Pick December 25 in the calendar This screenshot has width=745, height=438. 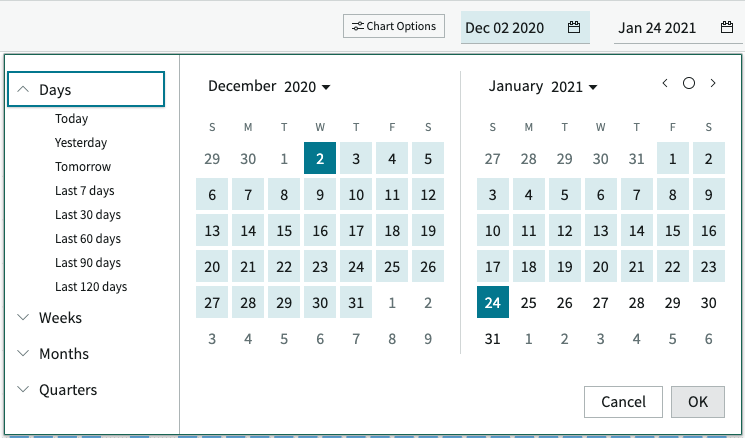tap(392, 267)
